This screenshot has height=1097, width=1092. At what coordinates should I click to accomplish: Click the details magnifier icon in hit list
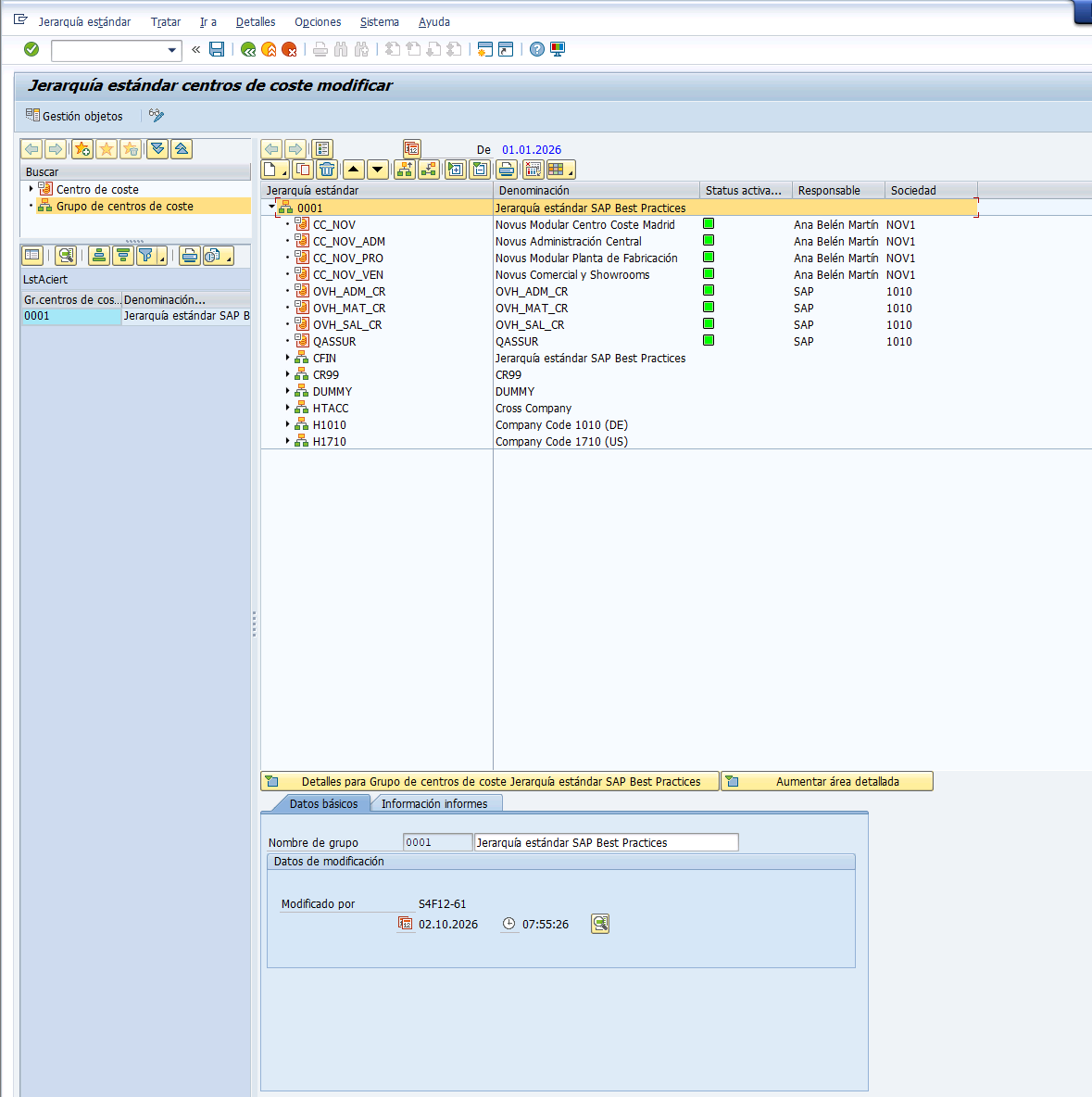[x=66, y=256]
